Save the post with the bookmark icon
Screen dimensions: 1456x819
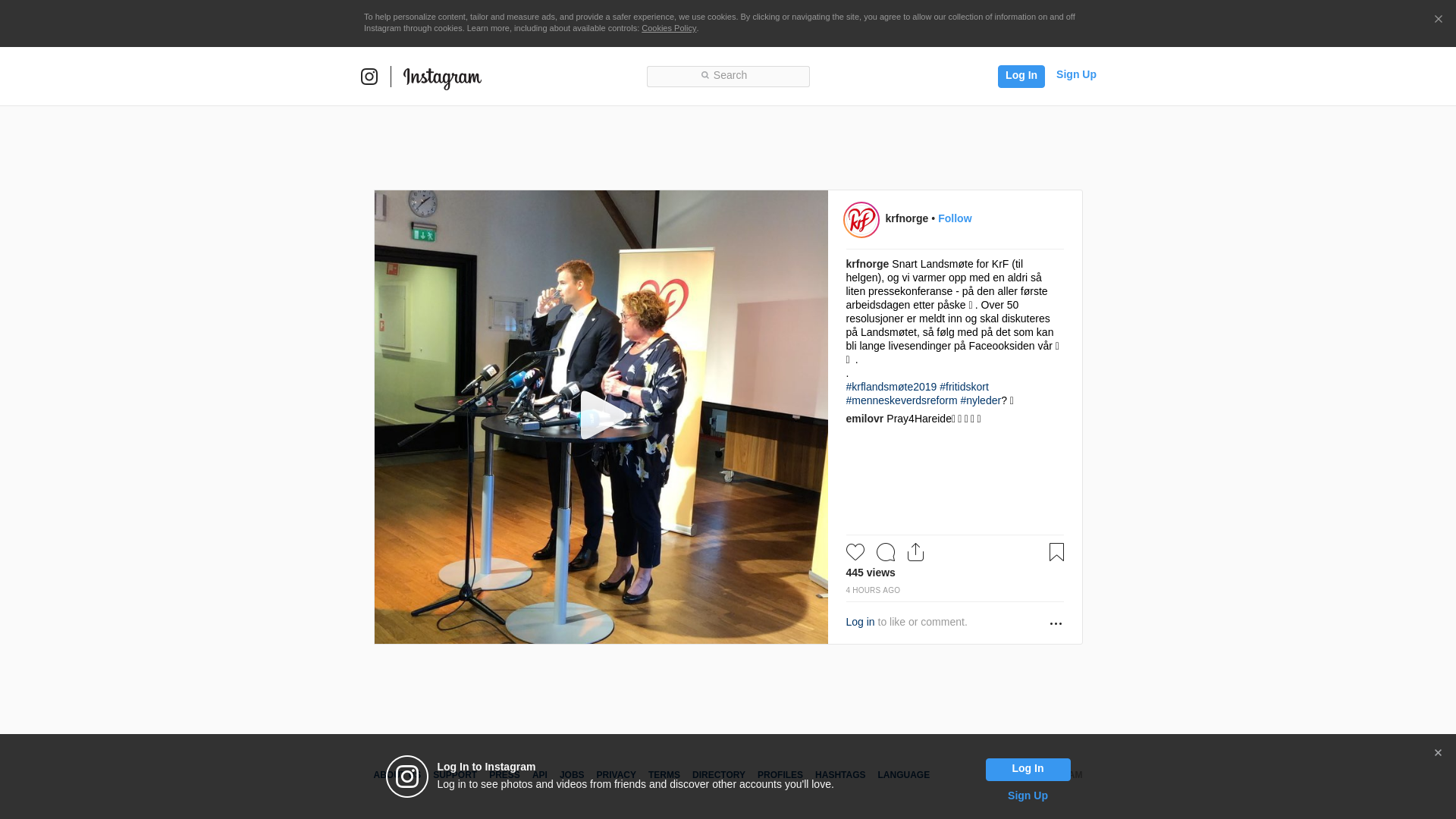point(1056,552)
